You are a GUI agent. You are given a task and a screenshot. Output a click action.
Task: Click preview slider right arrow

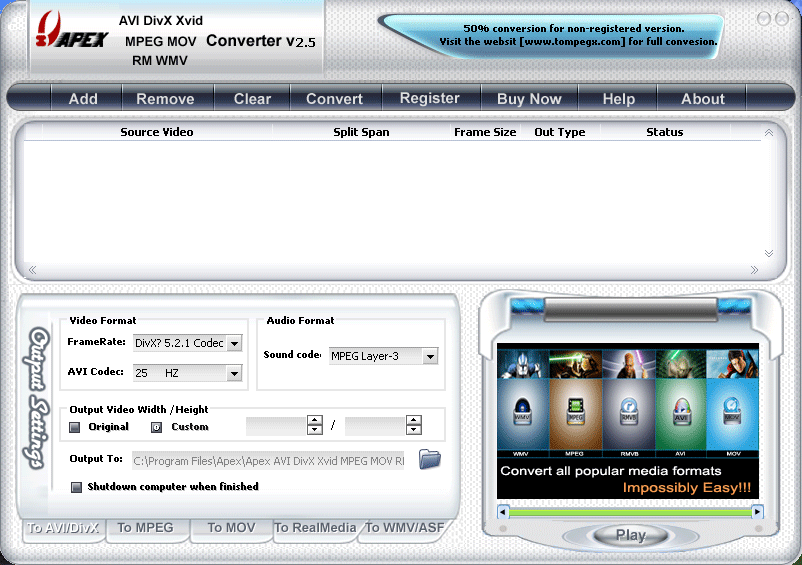757,511
